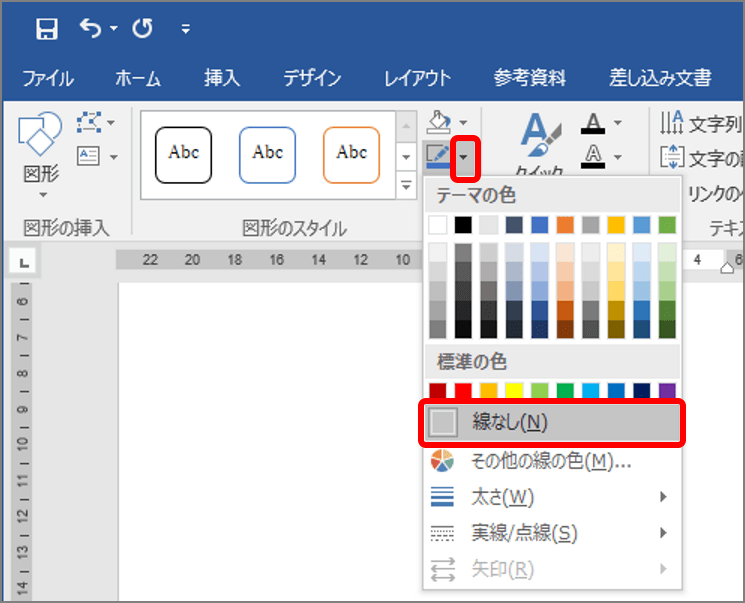Click the Redo/Repeat circular arrow icon

[143, 29]
